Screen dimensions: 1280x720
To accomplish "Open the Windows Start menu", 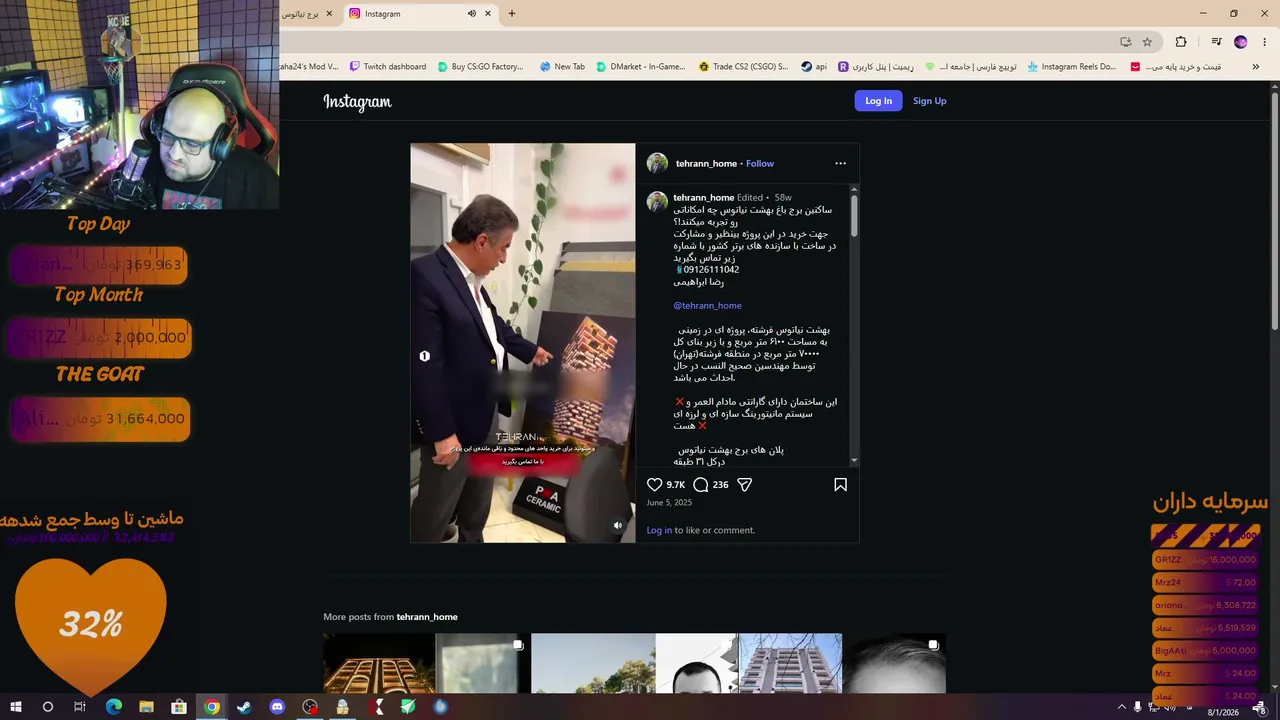I will (16, 707).
